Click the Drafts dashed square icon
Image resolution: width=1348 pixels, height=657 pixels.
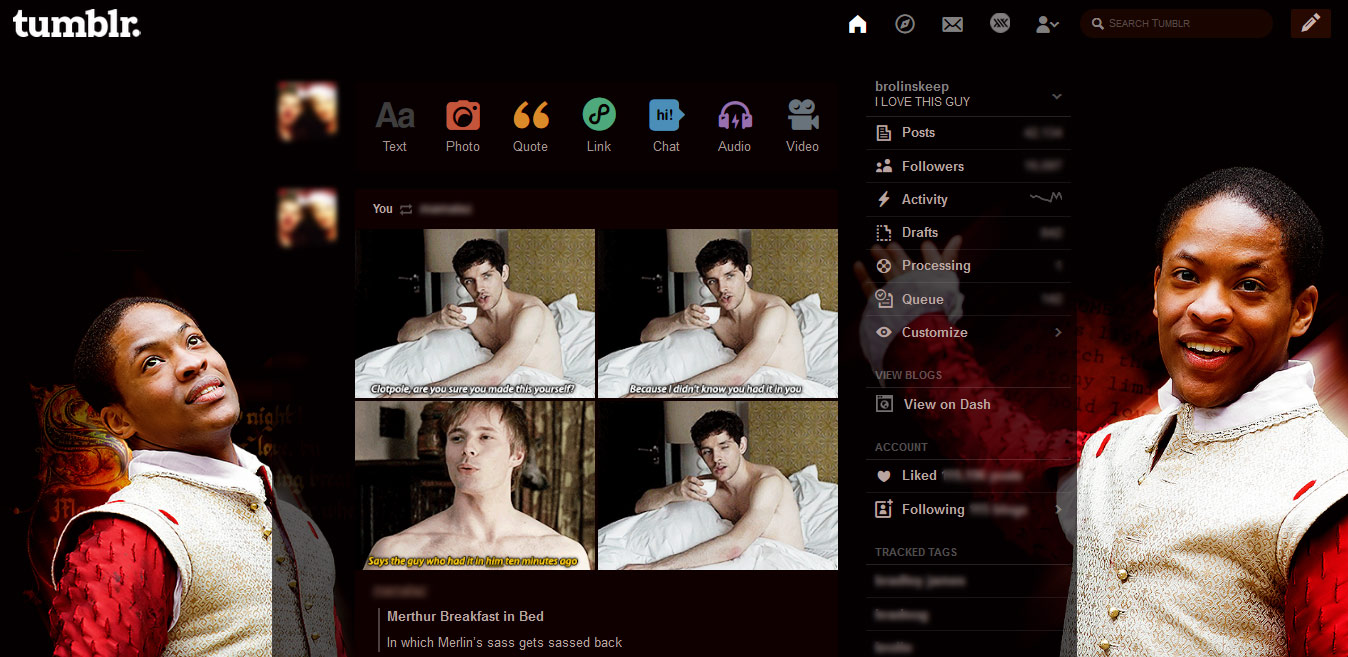click(x=883, y=232)
